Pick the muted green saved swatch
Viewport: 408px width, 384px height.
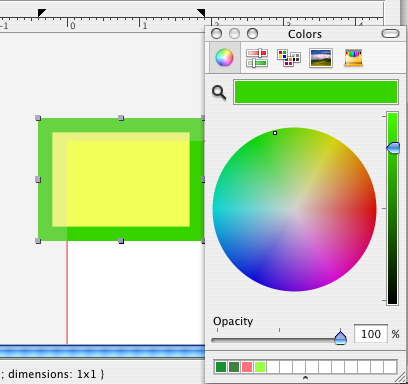(x=234, y=367)
